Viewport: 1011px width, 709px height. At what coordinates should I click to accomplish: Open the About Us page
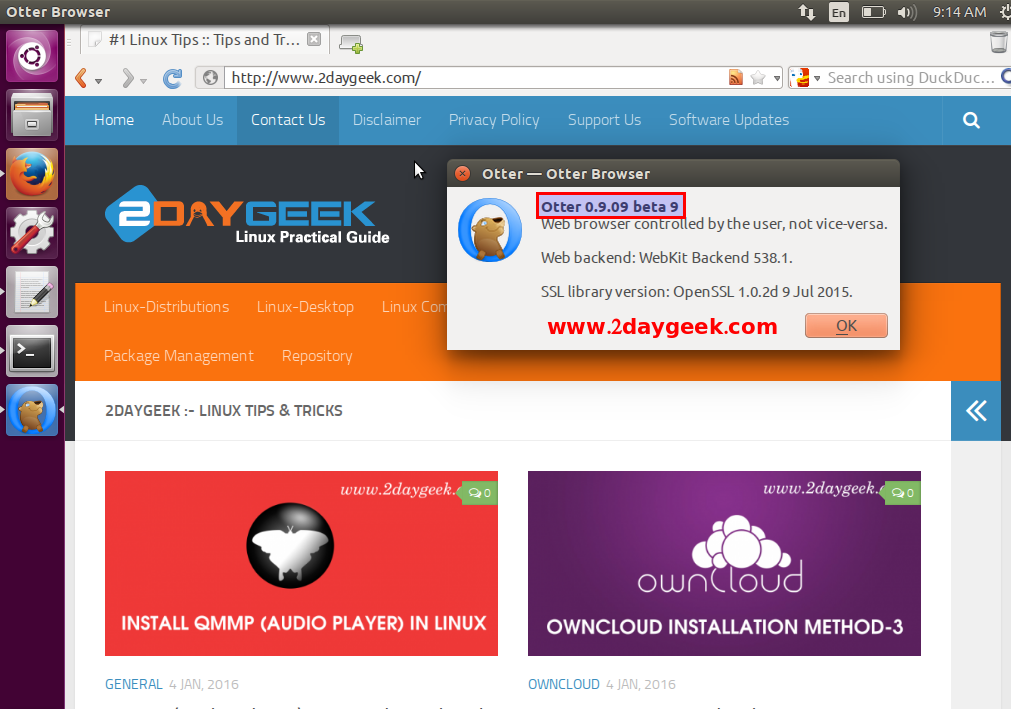coord(192,120)
